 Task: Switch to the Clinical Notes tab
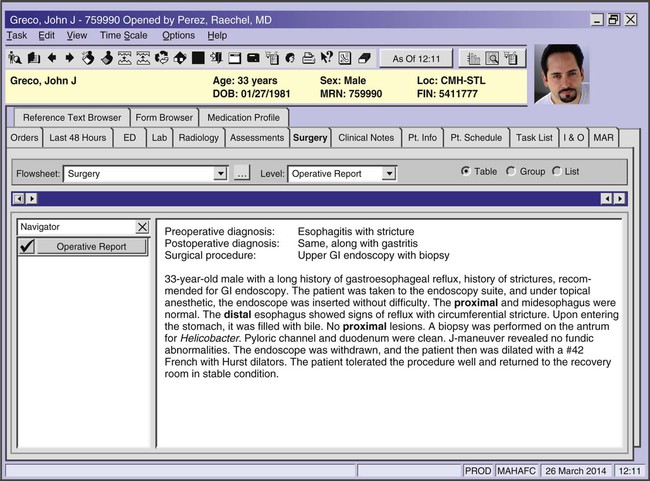point(366,137)
